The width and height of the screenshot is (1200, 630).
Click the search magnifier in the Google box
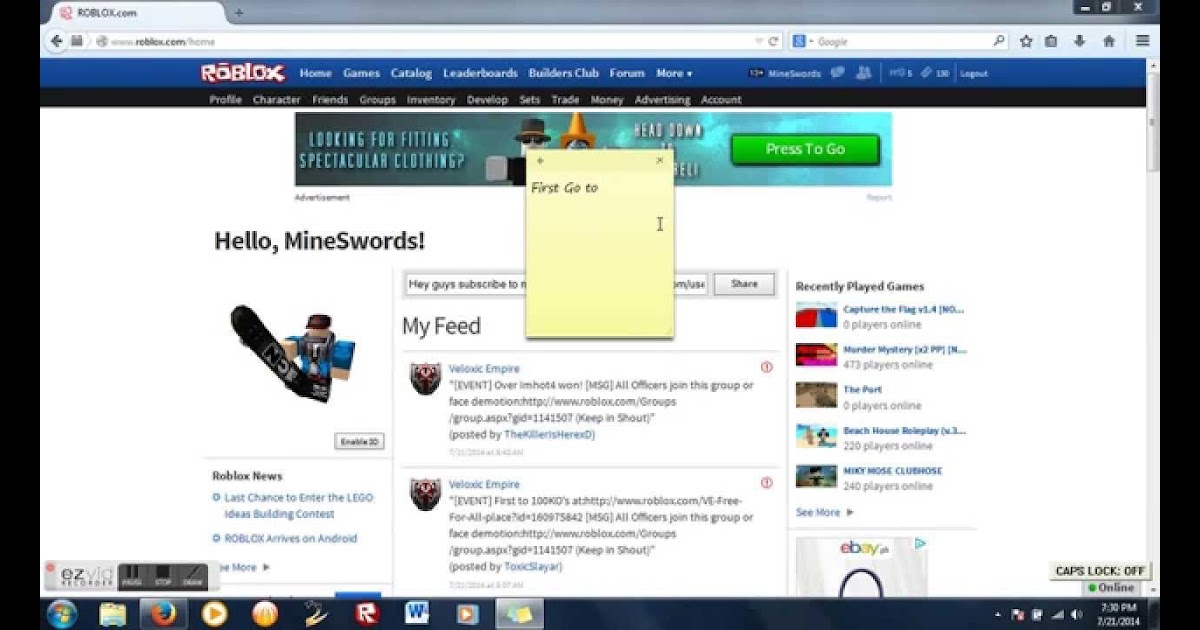pyautogui.click(x=998, y=42)
